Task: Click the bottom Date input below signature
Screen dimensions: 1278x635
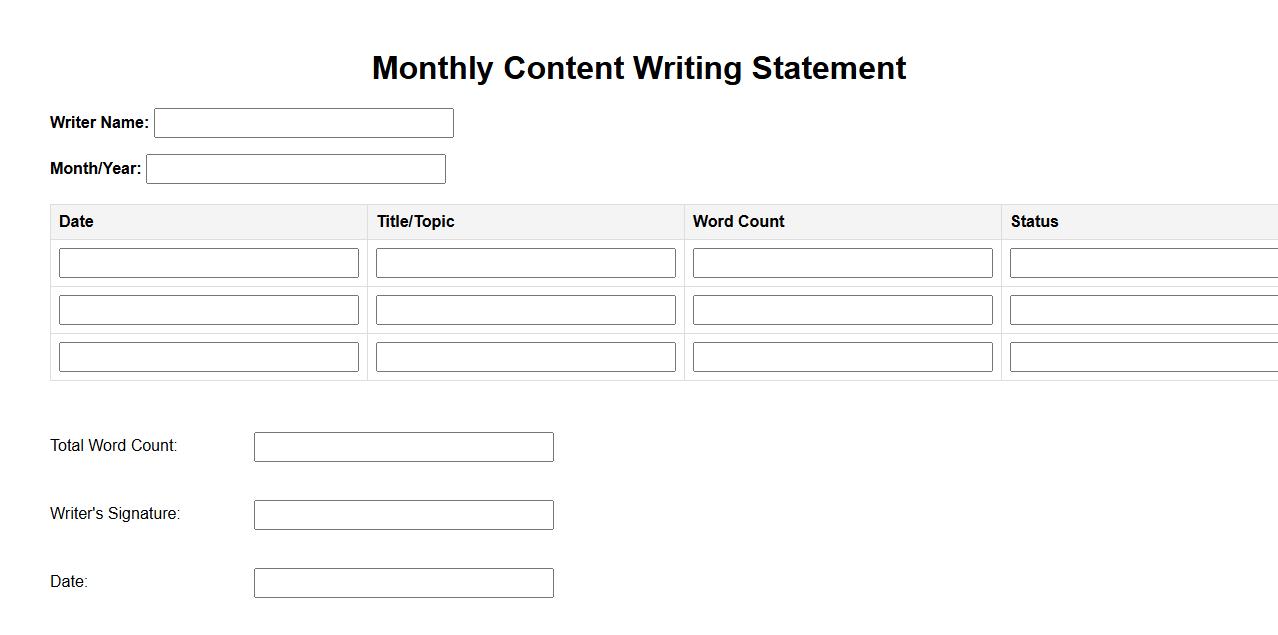Action: point(403,583)
